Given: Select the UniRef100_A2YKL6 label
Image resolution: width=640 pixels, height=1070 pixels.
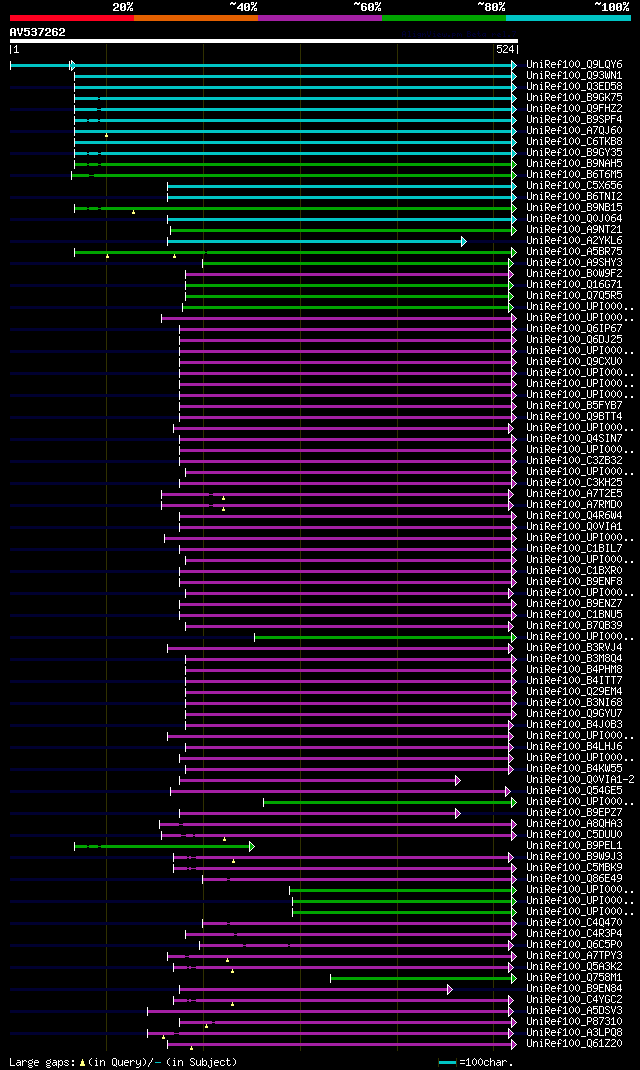Looking at the screenshot, I should point(574,241).
